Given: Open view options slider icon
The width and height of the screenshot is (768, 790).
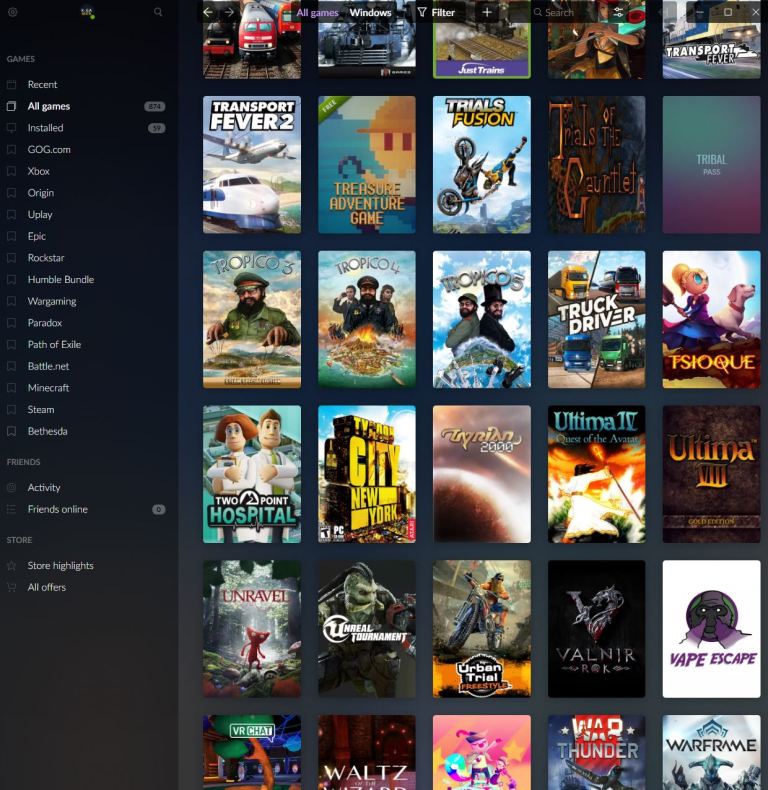Looking at the screenshot, I should coord(618,12).
